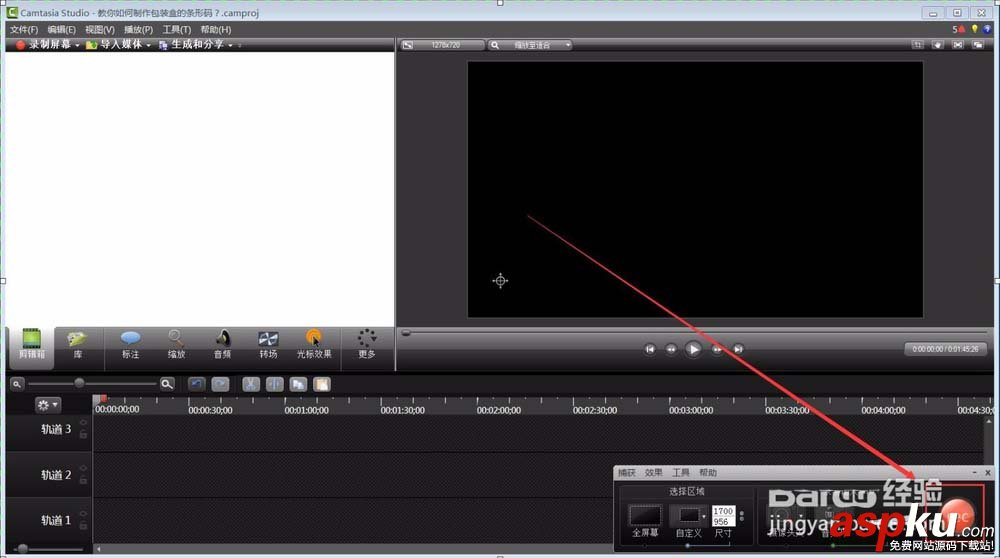Image resolution: width=1000 pixels, height=558 pixels.
Task: Expand the 生成和分享 dropdown arrow
Action: [230, 45]
